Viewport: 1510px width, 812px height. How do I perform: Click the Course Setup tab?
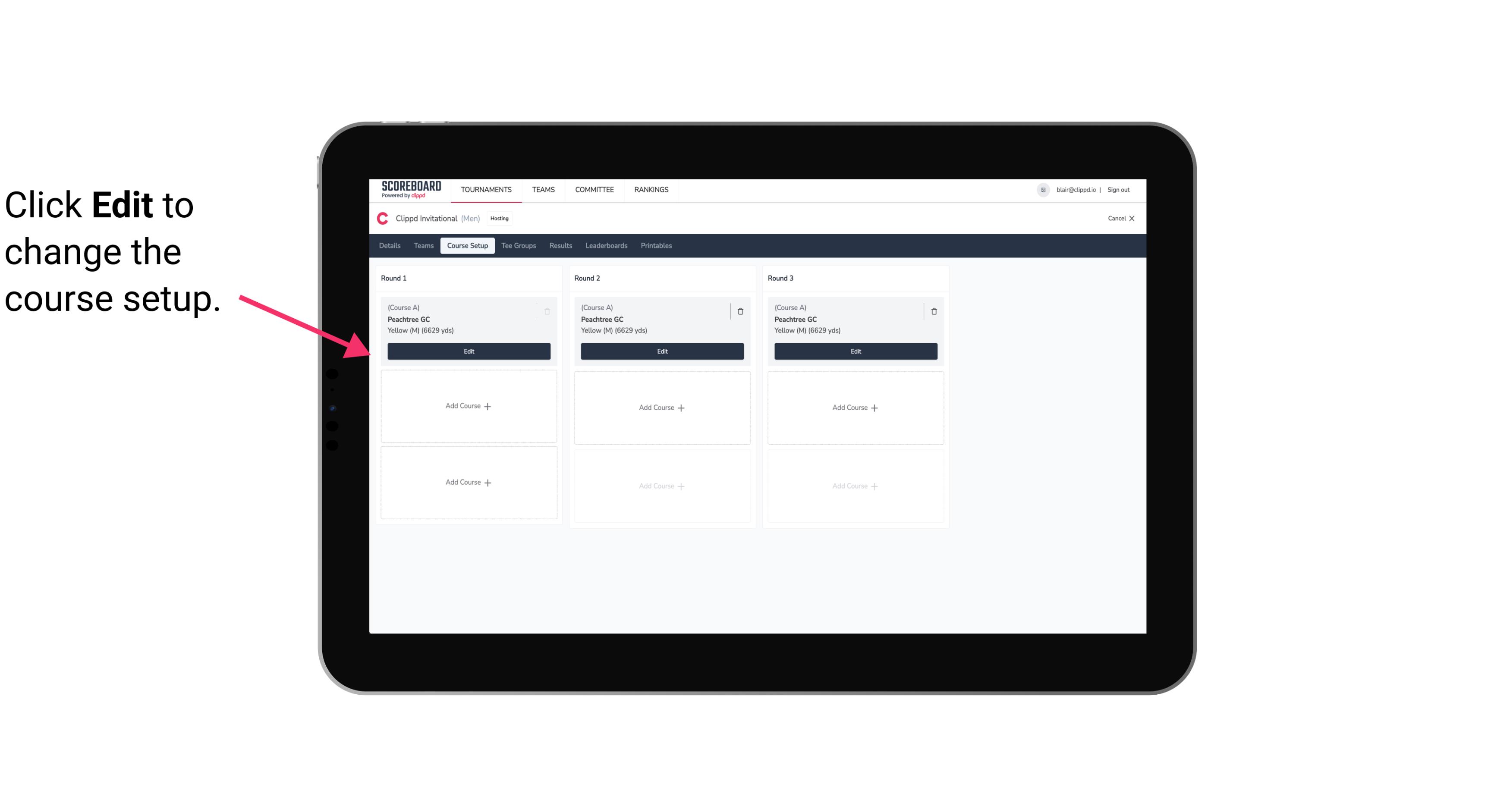(x=467, y=245)
